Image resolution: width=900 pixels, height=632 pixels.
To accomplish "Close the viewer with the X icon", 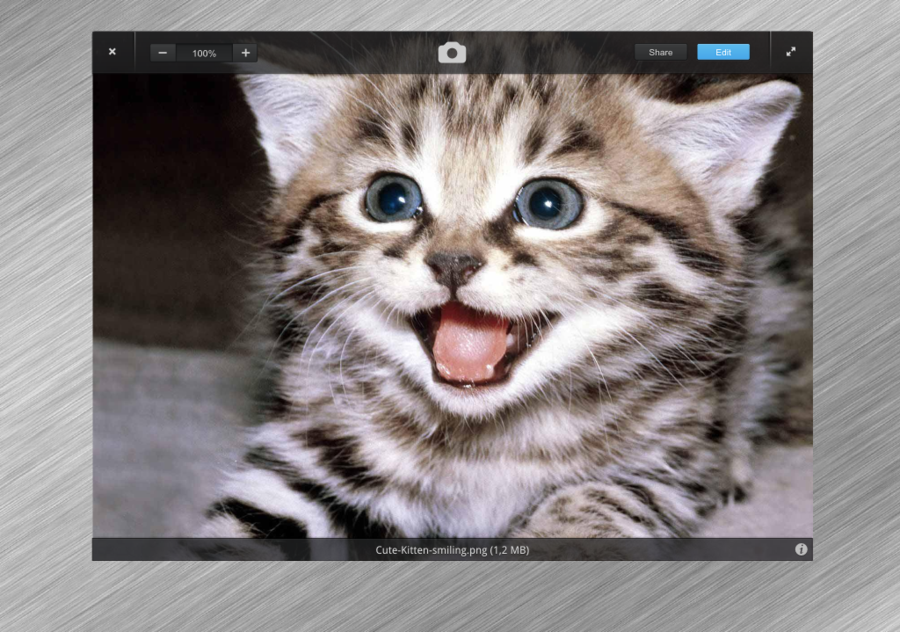I will [x=112, y=52].
